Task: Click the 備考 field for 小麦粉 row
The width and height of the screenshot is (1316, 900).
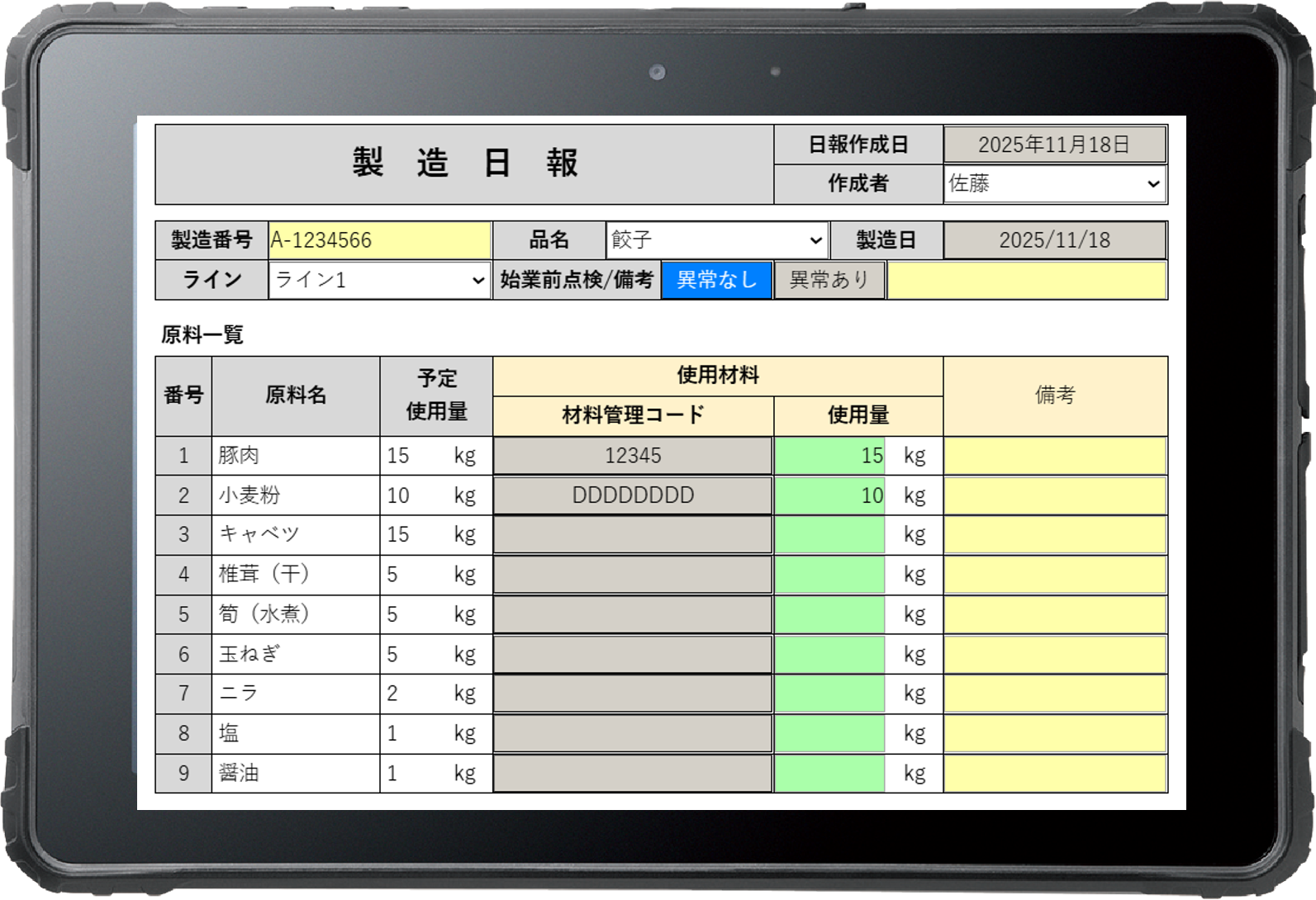Action: coord(1054,495)
